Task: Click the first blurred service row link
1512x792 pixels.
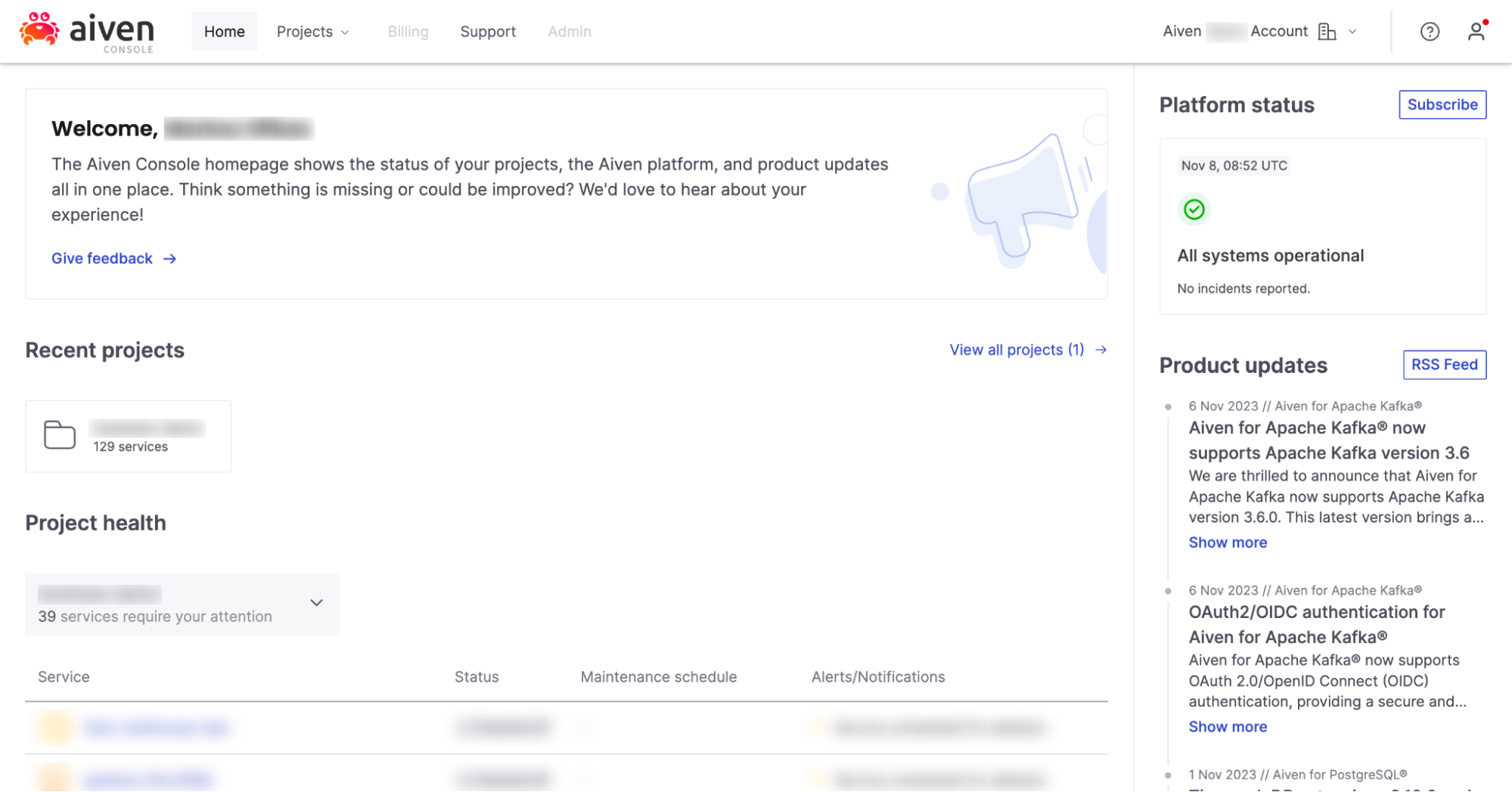Action: 157,728
